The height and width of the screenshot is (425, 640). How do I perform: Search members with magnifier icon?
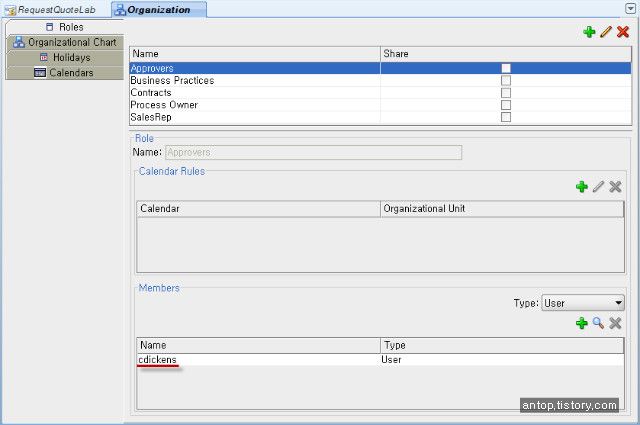pos(598,323)
